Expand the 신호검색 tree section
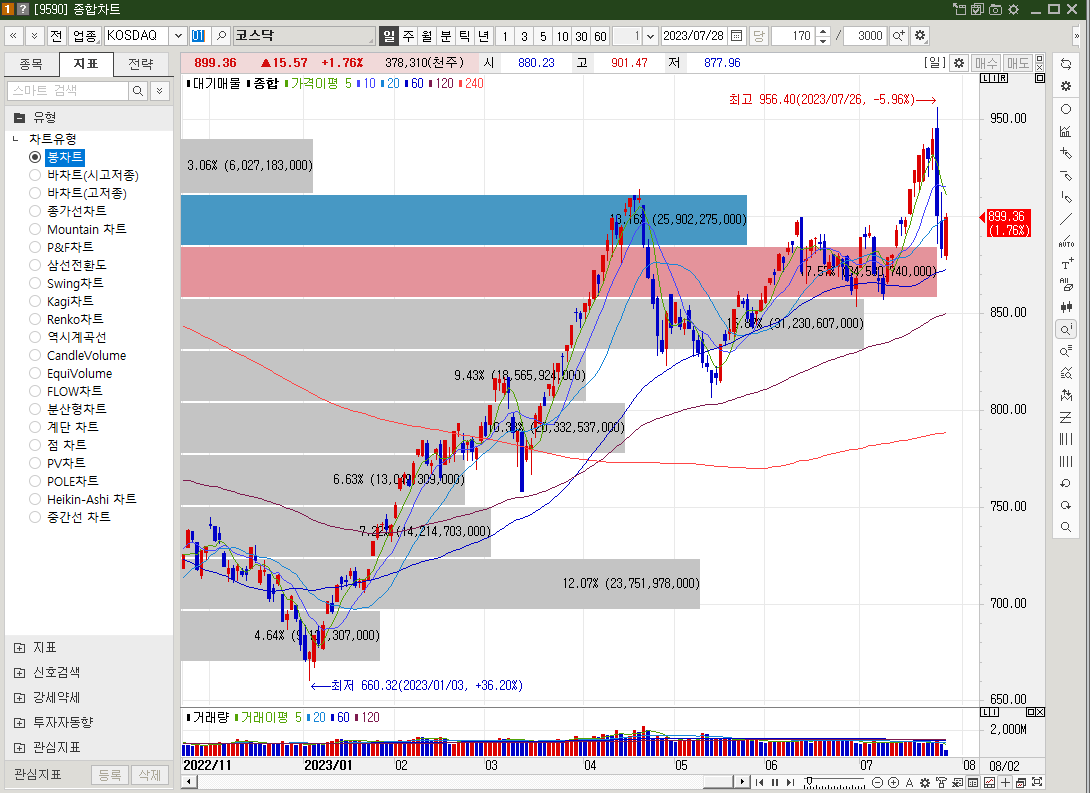This screenshot has height=793, width=1090. coord(19,673)
